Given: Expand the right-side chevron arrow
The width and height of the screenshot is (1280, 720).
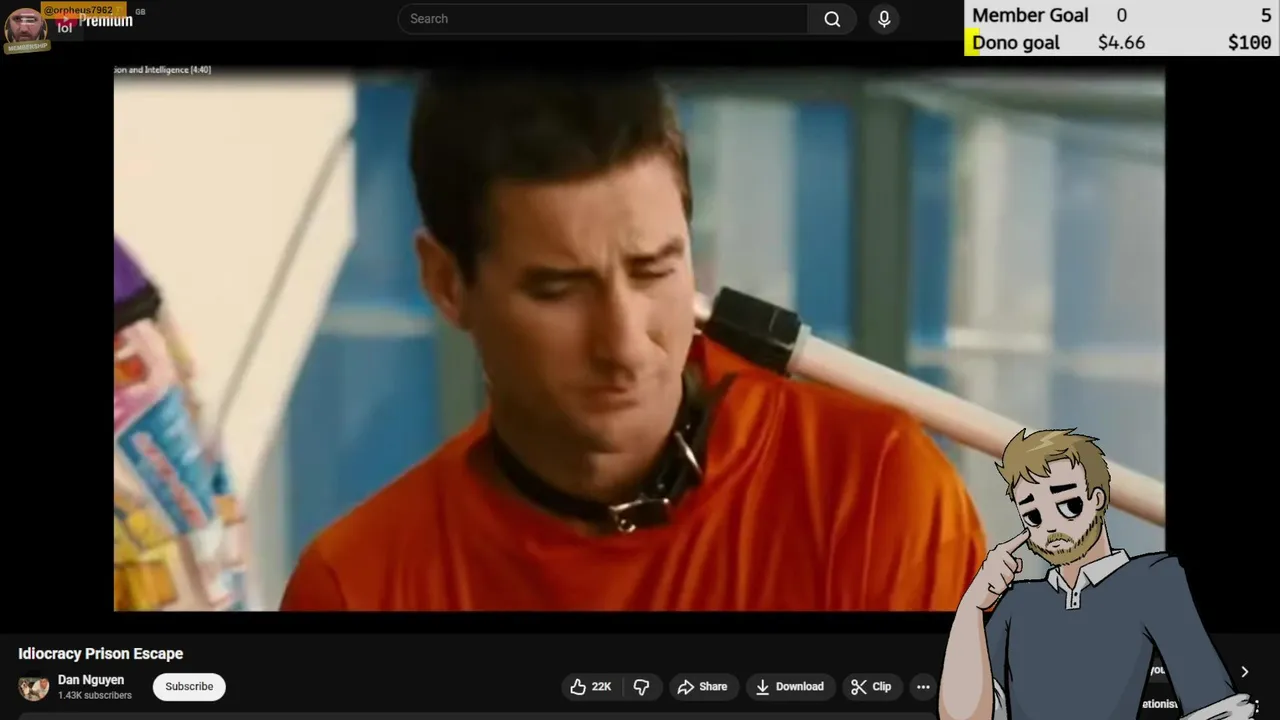Looking at the screenshot, I should 1245,672.
